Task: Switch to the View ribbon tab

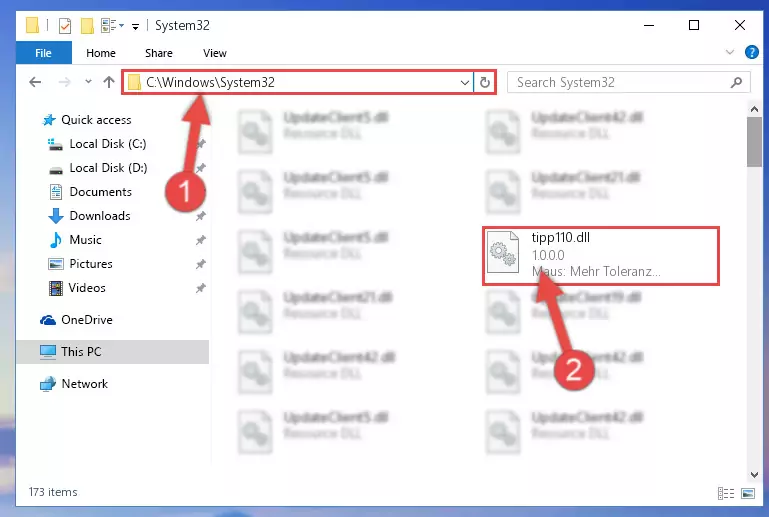Action: pos(215,53)
